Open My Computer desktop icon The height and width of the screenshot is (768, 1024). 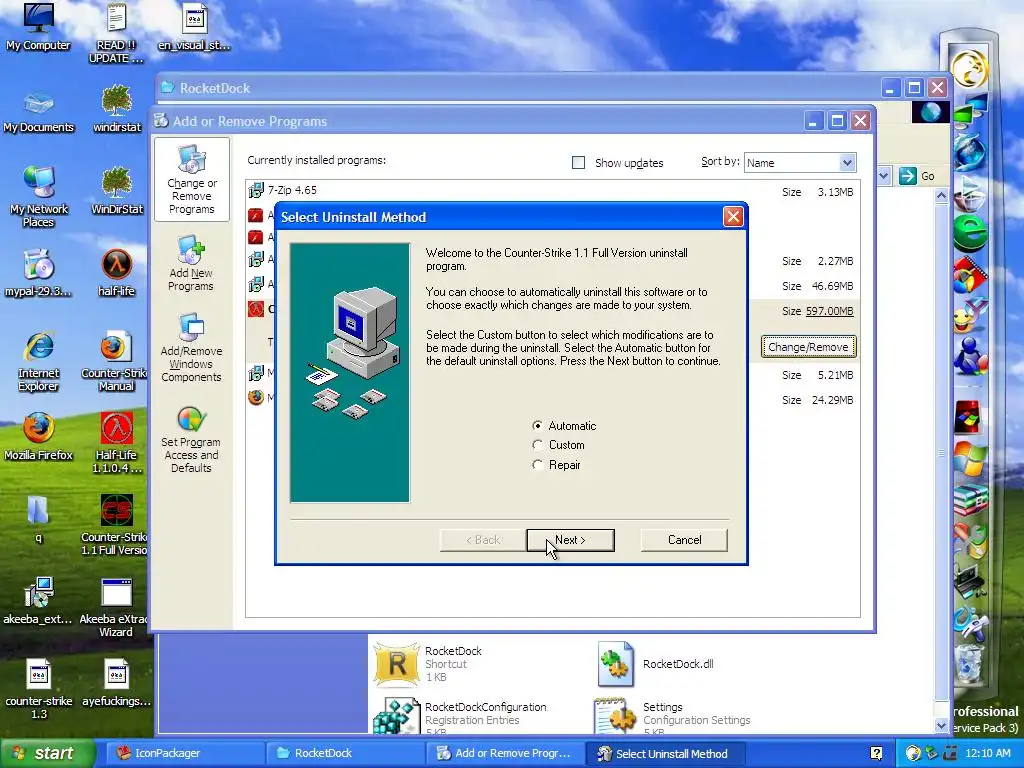pos(38,27)
